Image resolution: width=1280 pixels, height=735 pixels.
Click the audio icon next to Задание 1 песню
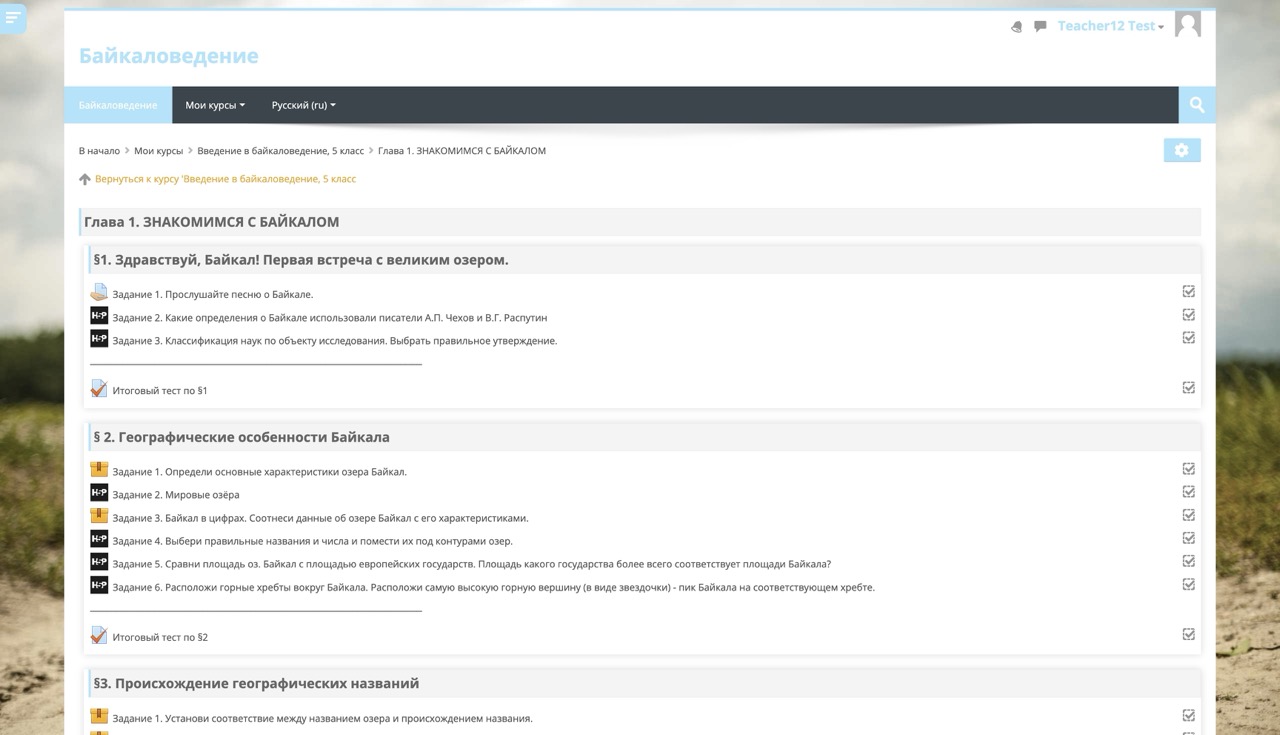[x=99, y=293]
